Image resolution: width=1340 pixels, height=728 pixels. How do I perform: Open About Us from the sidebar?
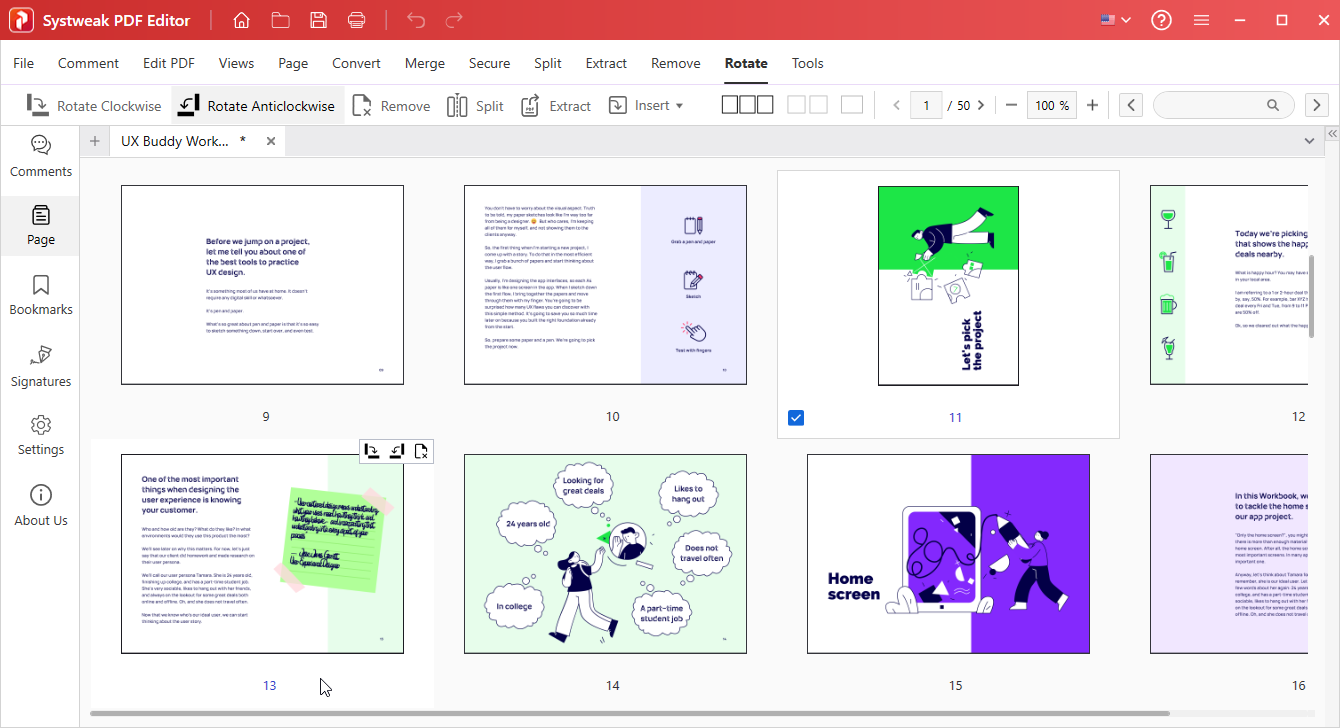(40, 506)
